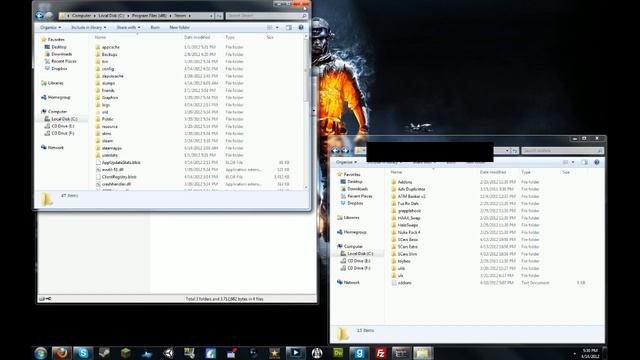The height and width of the screenshot is (360, 640).
Task: Open Dreamweaver icon in taskbar
Action: [338, 353]
